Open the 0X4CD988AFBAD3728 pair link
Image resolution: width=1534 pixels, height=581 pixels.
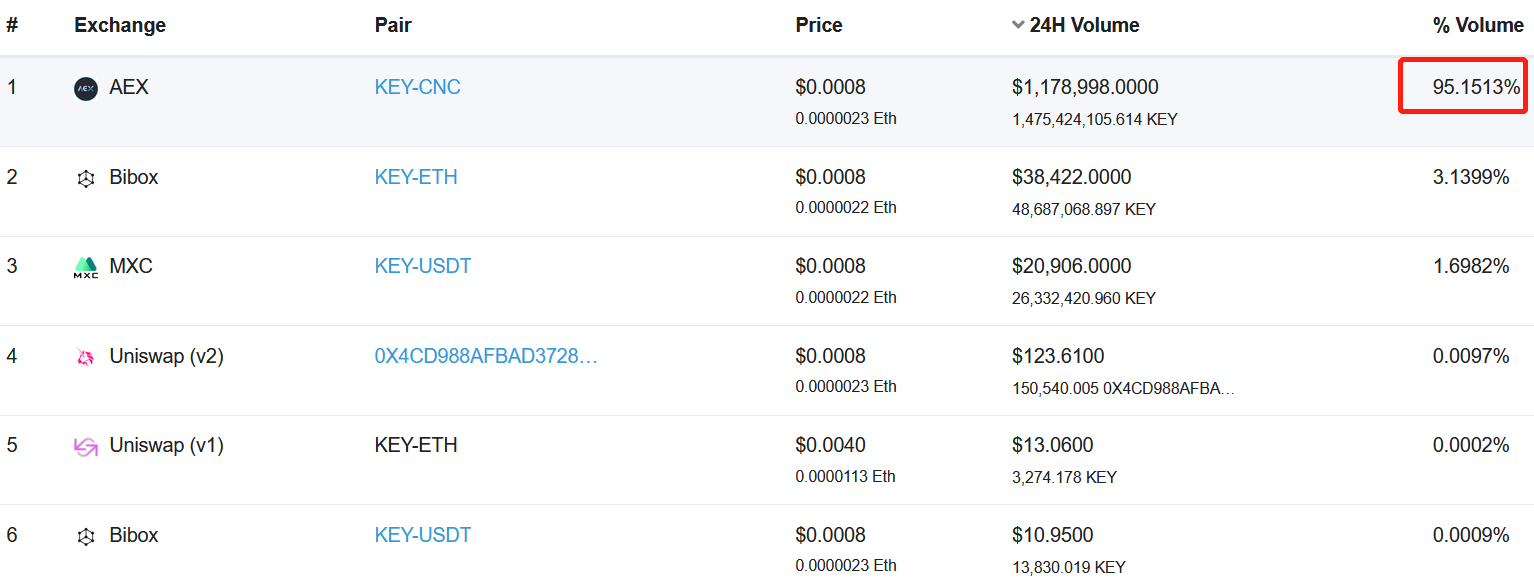[x=486, y=356]
